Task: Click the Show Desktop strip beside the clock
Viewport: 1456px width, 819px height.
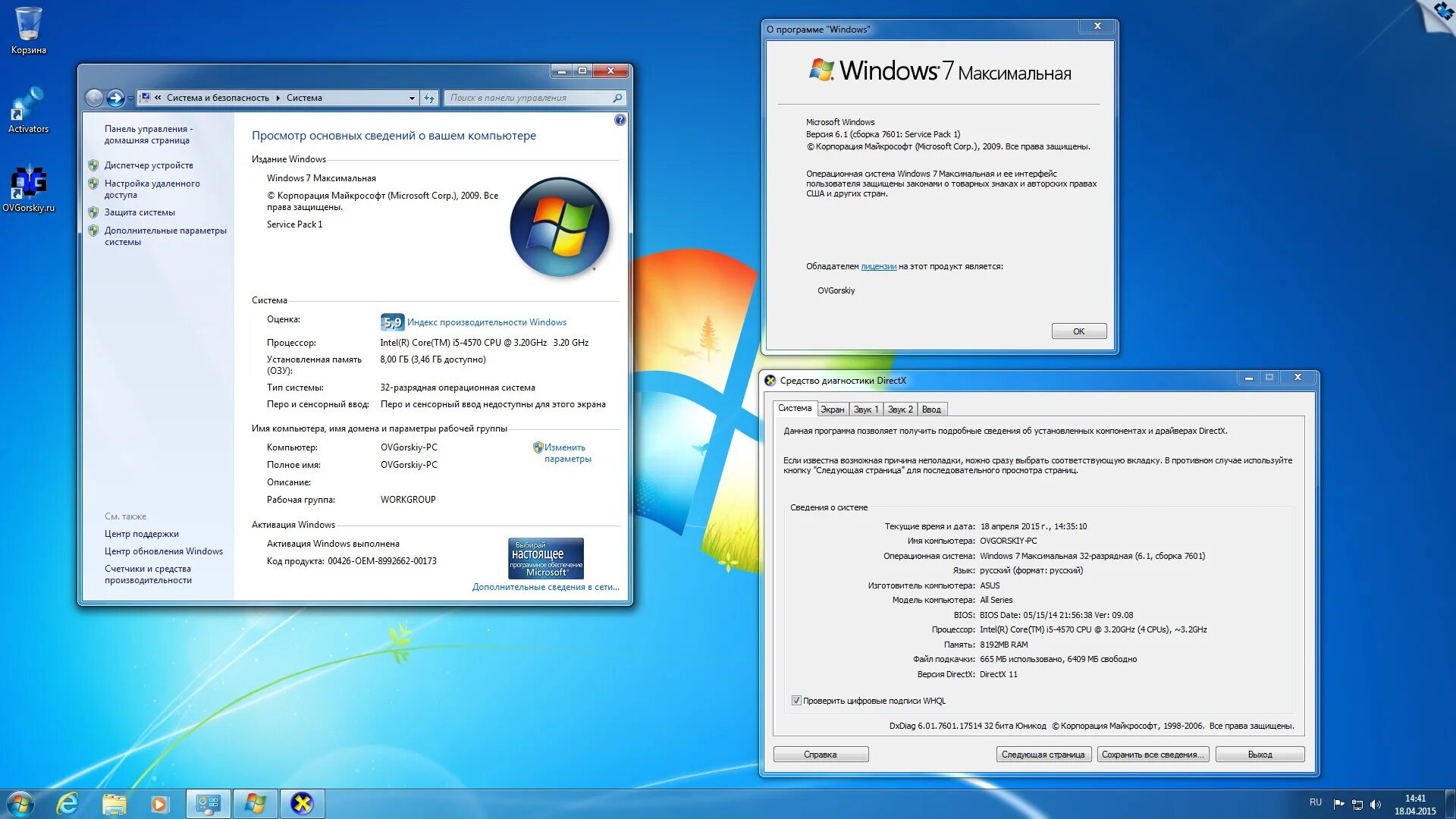Action: click(x=1450, y=804)
